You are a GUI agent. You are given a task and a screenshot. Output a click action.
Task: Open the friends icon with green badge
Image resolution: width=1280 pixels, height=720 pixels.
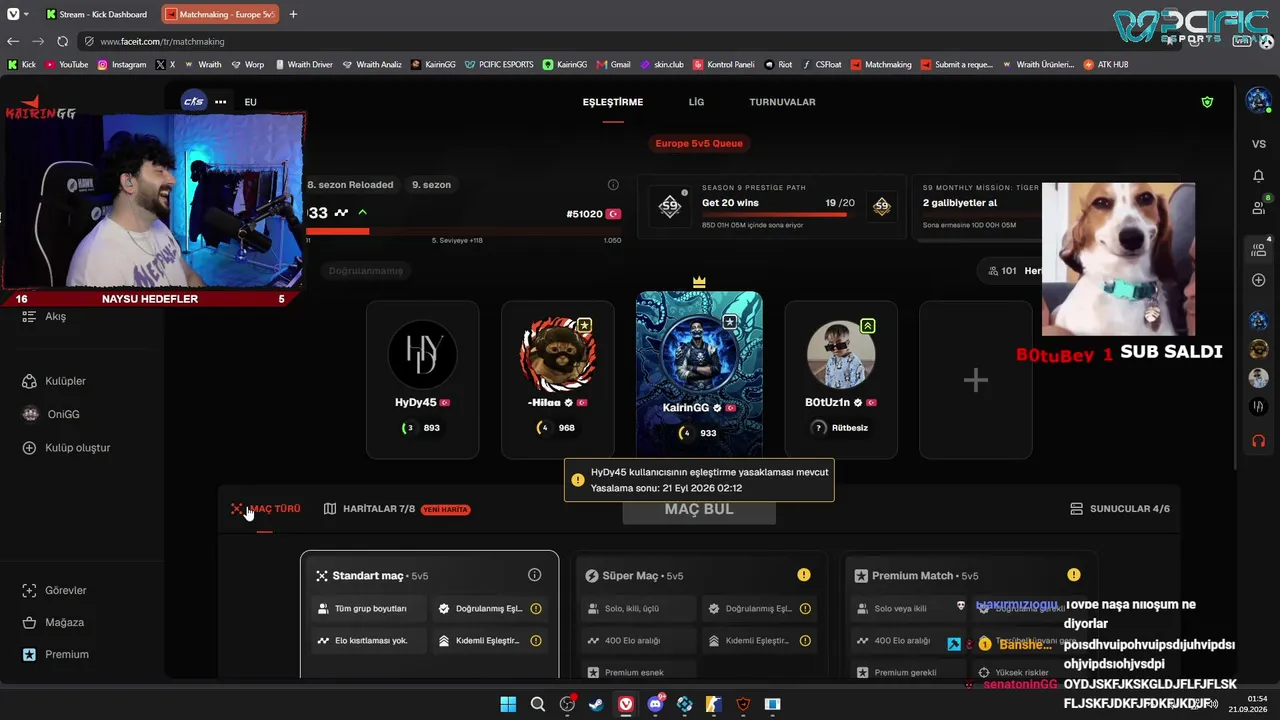1259,207
